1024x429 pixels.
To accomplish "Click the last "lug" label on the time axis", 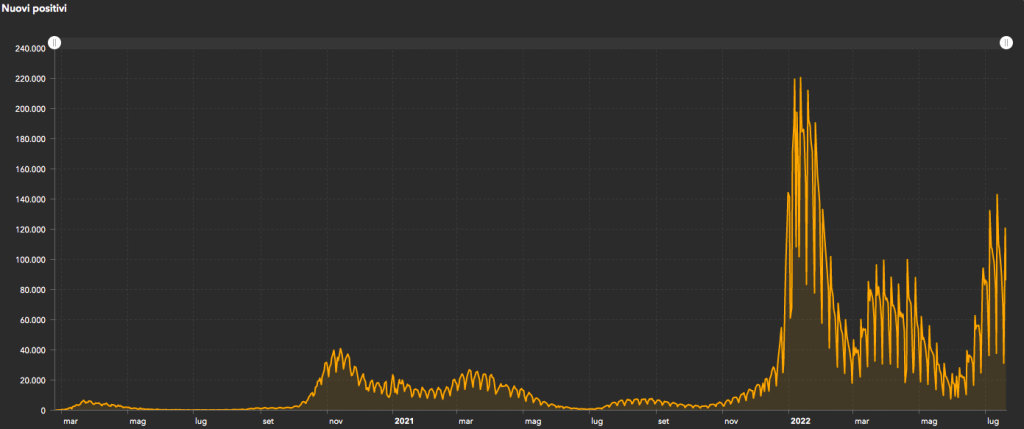I will (992, 422).
